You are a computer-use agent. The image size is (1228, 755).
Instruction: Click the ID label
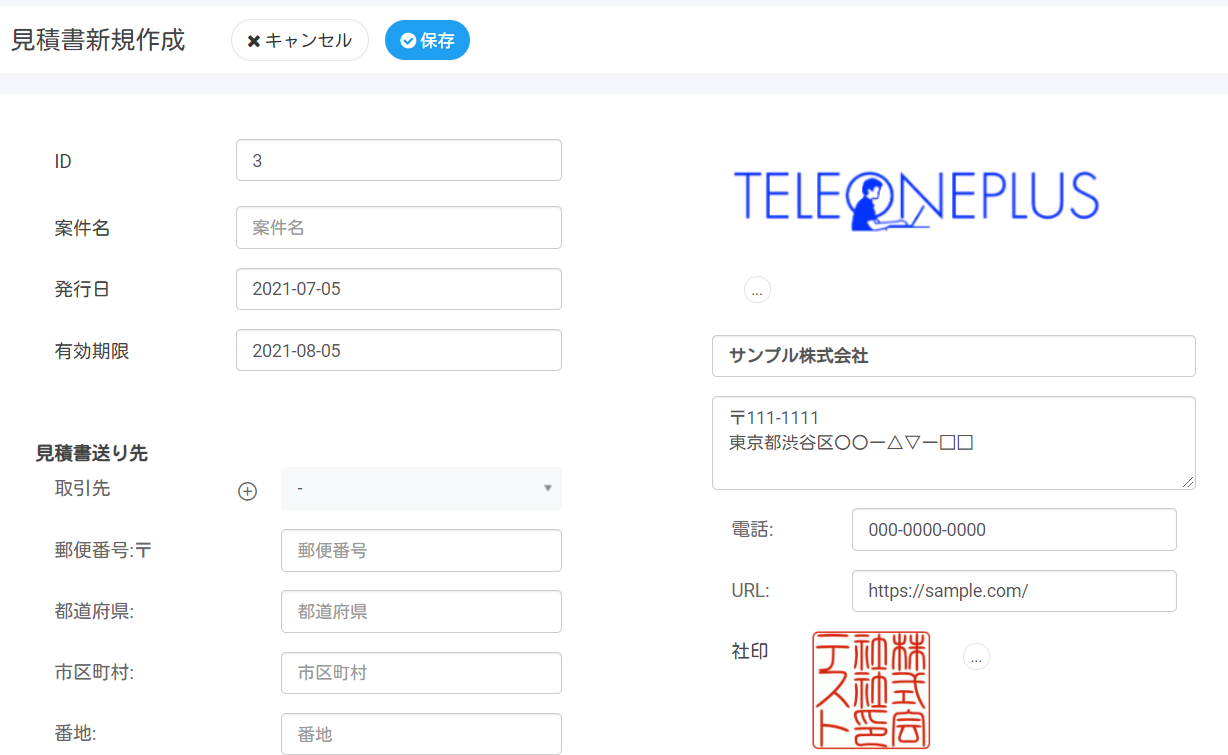point(63,161)
